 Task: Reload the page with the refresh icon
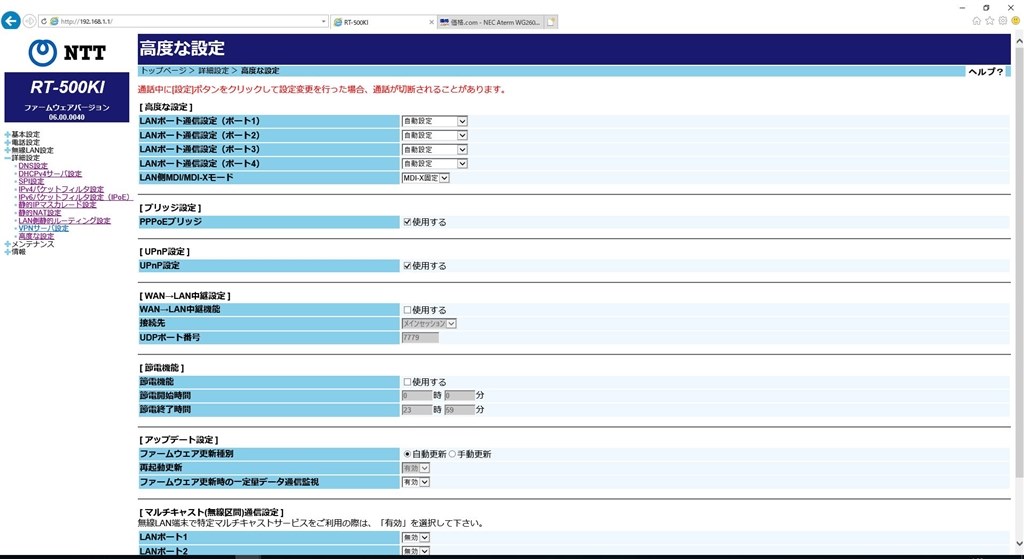tap(44, 22)
